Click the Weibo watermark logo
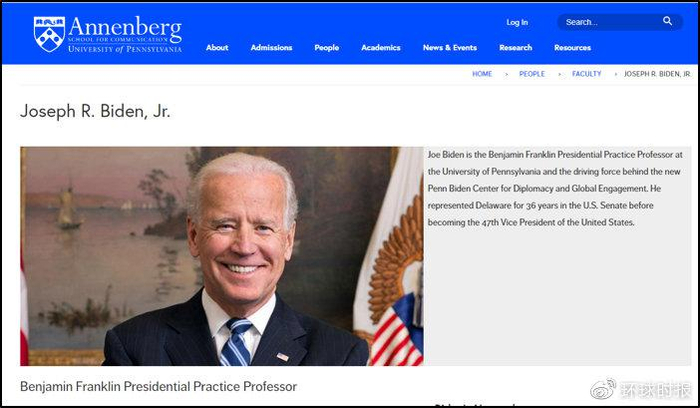700x408 pixels. [x=603, y=389]
